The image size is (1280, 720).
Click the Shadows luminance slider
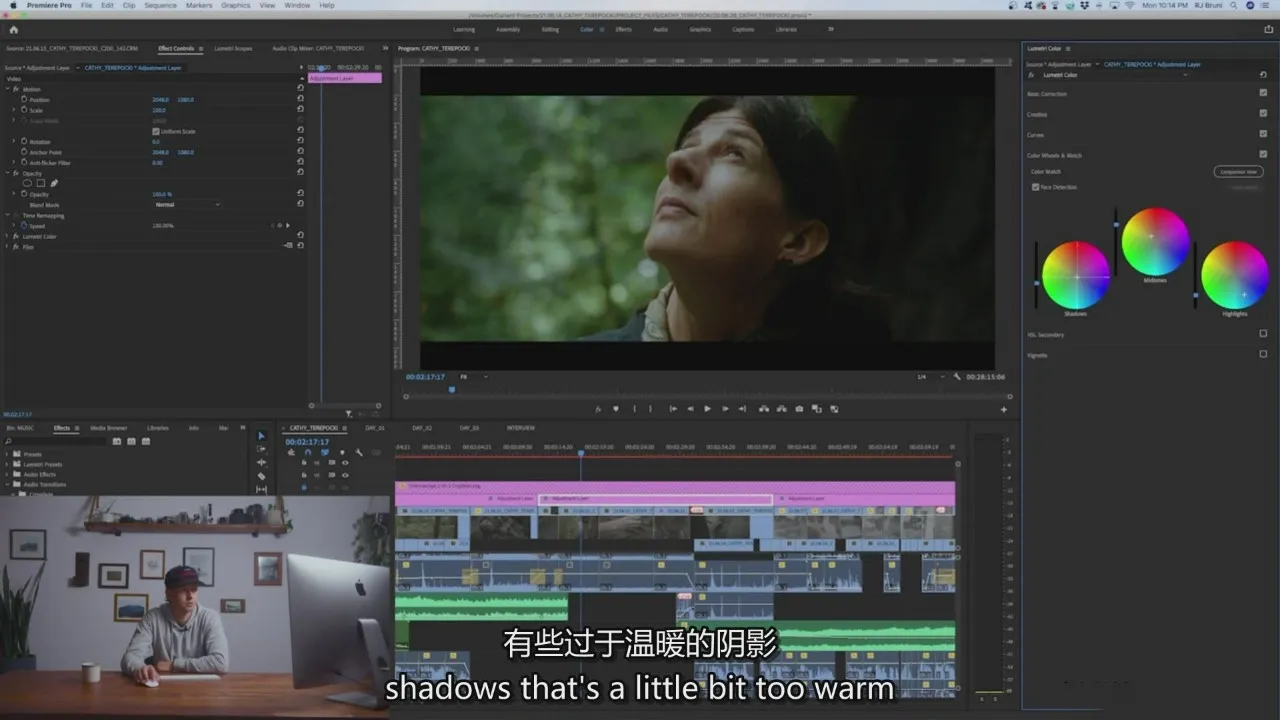pos(1036,275)
